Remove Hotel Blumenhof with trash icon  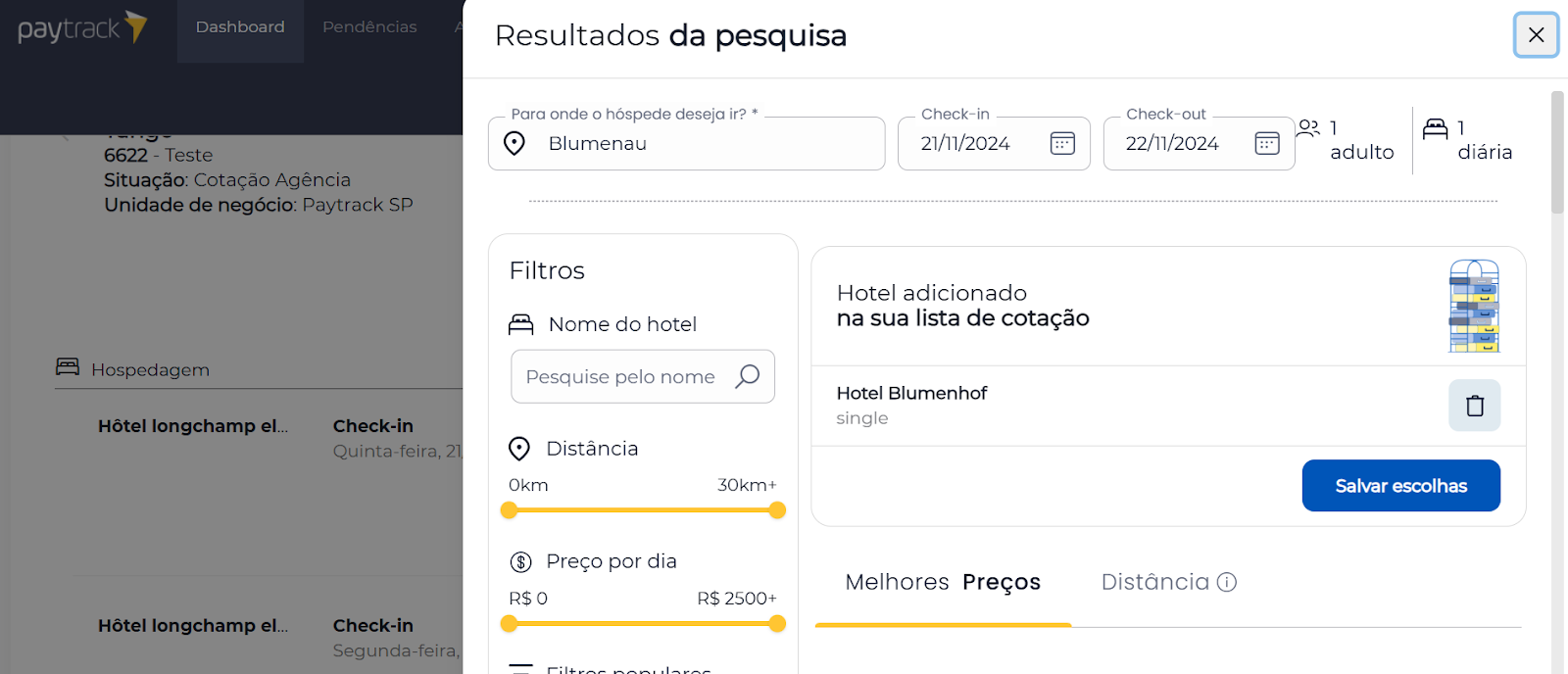(1475, 406)
